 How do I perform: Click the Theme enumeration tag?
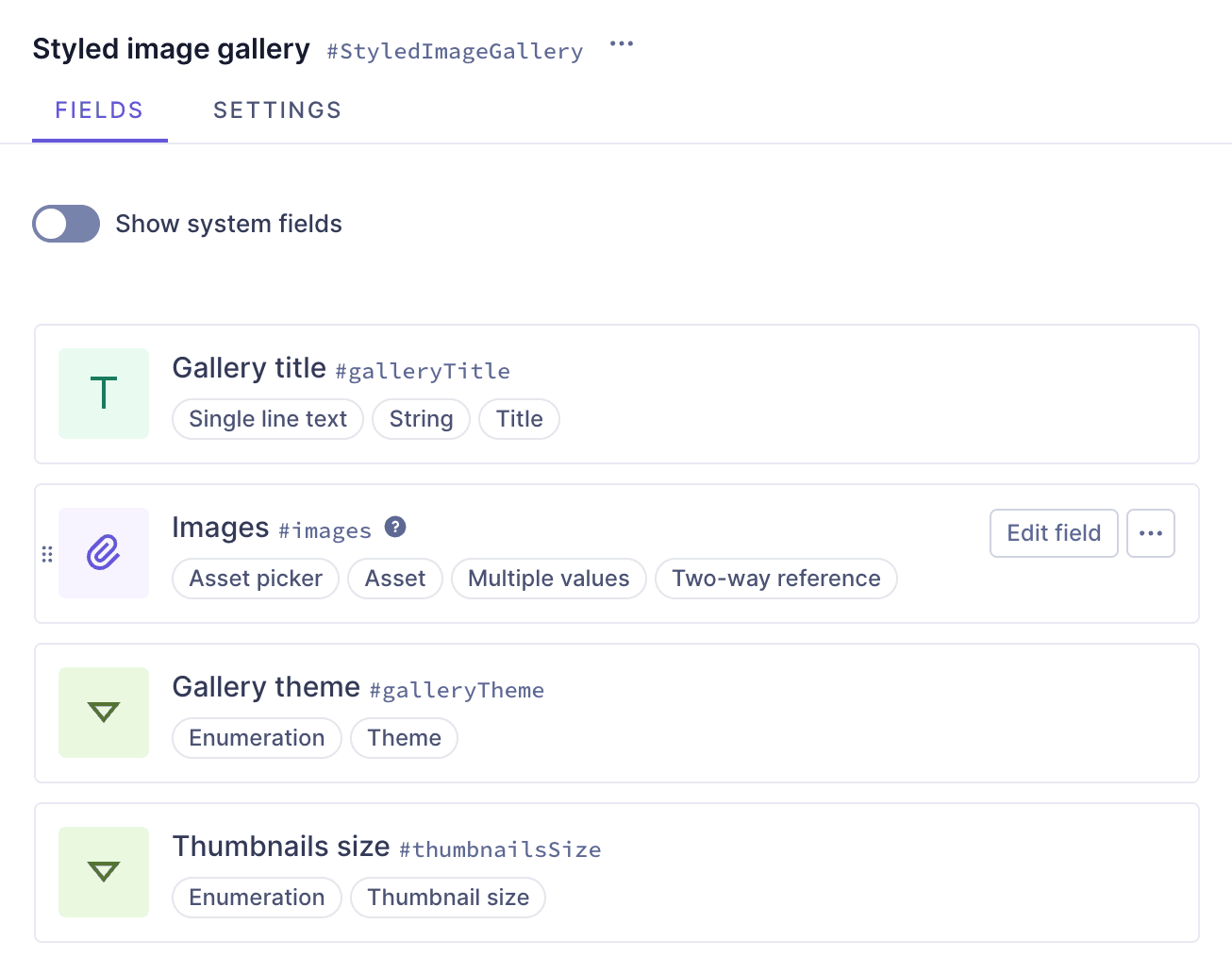pyautogui.click(x=404, y=738)
